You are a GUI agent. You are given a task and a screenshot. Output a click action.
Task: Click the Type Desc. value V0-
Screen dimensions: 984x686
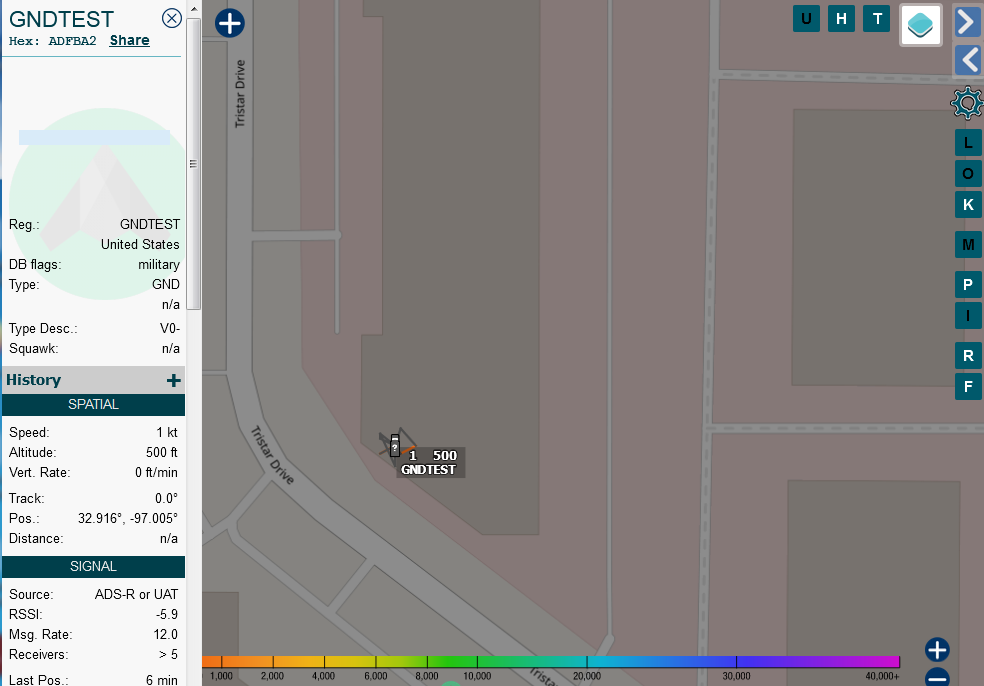pyautogui.click(x=170, y=329)
